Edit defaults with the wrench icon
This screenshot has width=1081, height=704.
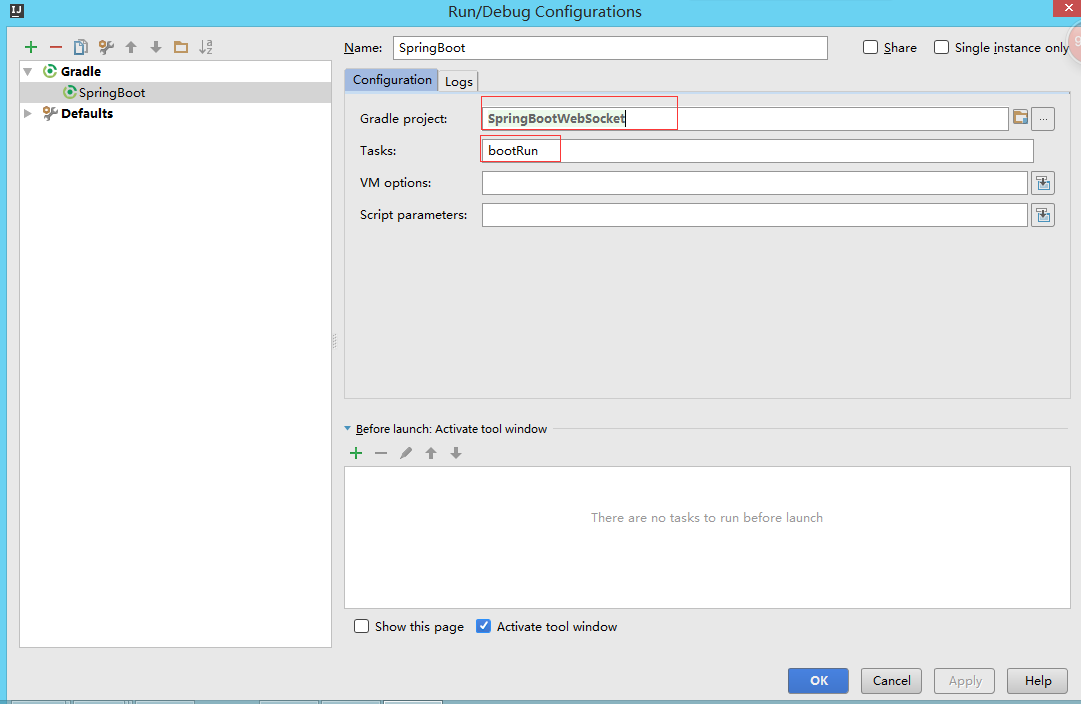pos(106,47)
